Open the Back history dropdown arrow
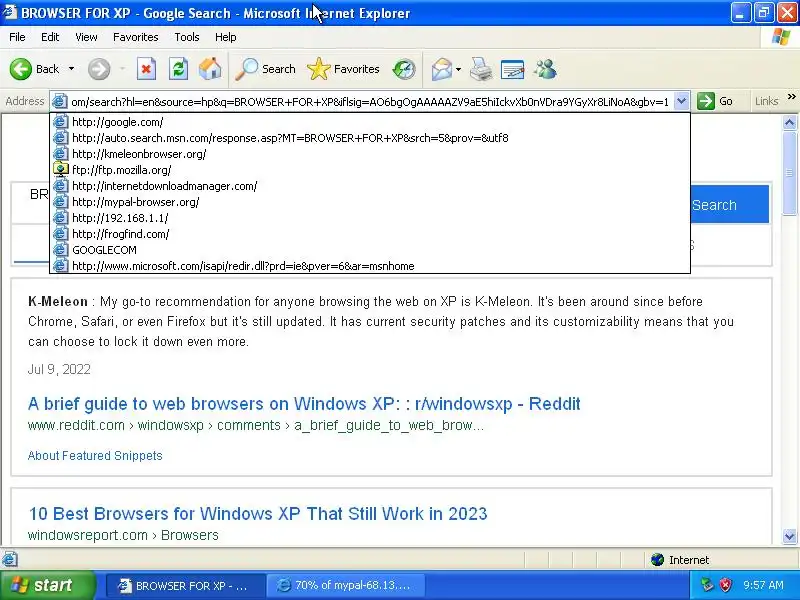This screenshot has width=800, height=600. coord(71,69)
